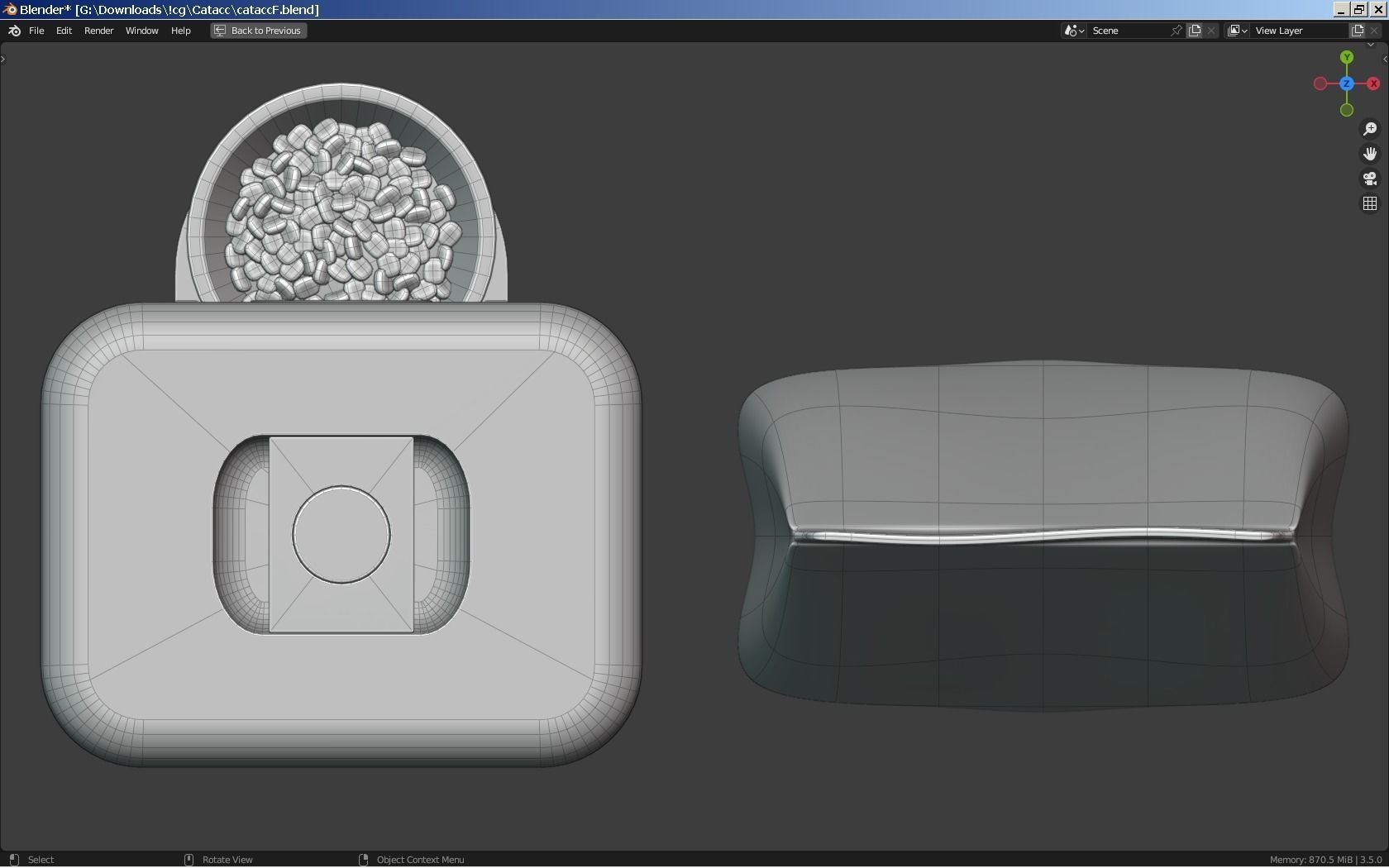The width and height of the screenshot is (1389, 868).
Task: Open the Window menu
Action: coord(141,31)
